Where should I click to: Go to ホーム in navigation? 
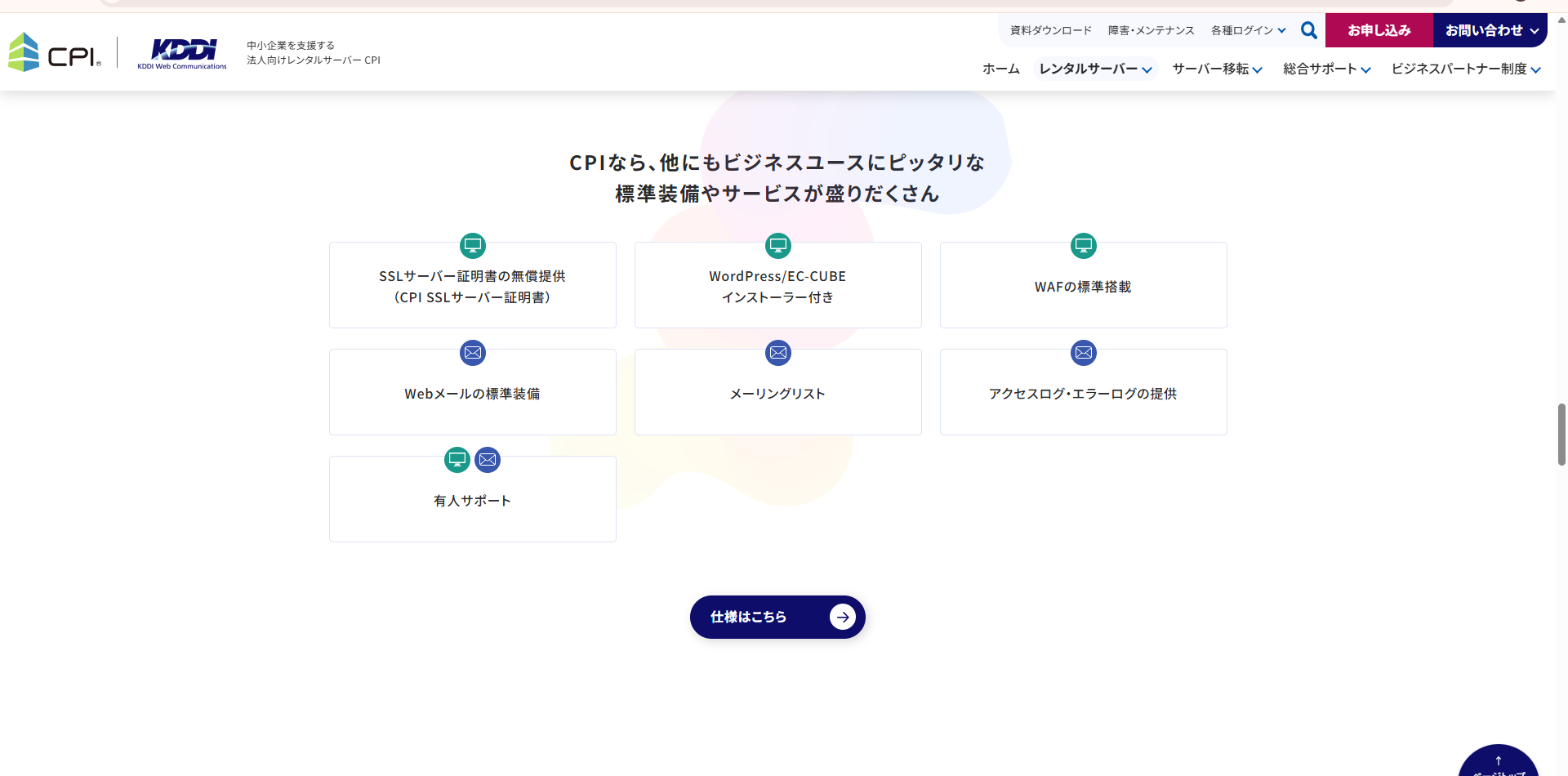[1000, 69]
